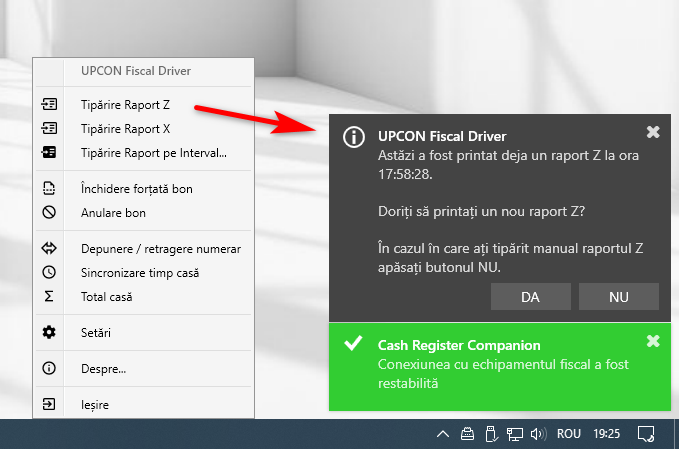Click the Sincronizare timp casă clock icon
Viewport: 679px width, 449px height.
[49, 272]
